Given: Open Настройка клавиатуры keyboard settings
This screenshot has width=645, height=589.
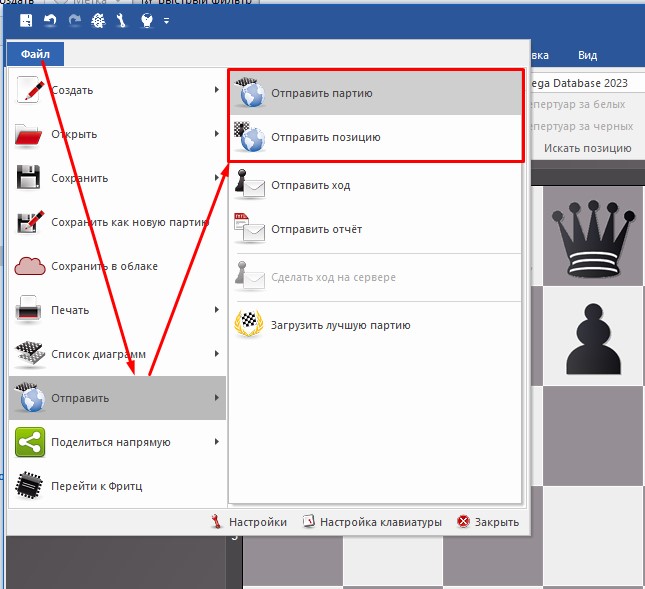Looking at the screenshot, I should pos(371,522).
